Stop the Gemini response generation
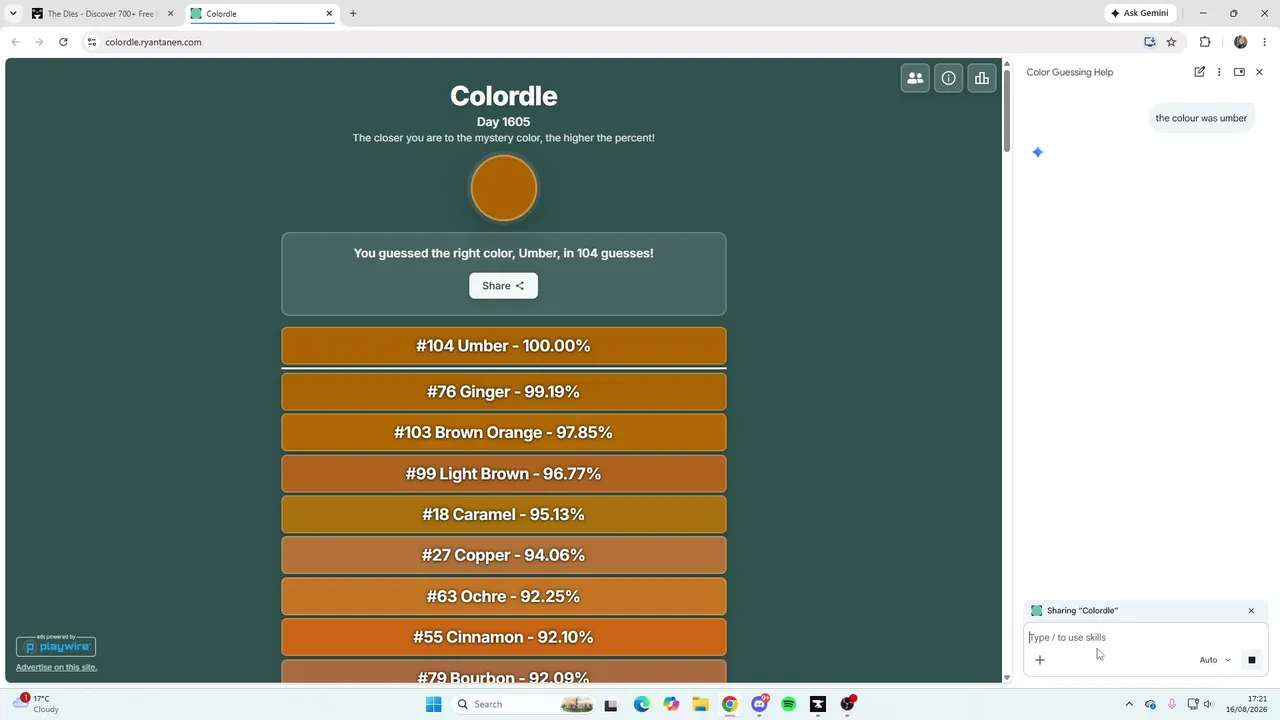This screenshot has width=1280, height=720. point(1251,660)
